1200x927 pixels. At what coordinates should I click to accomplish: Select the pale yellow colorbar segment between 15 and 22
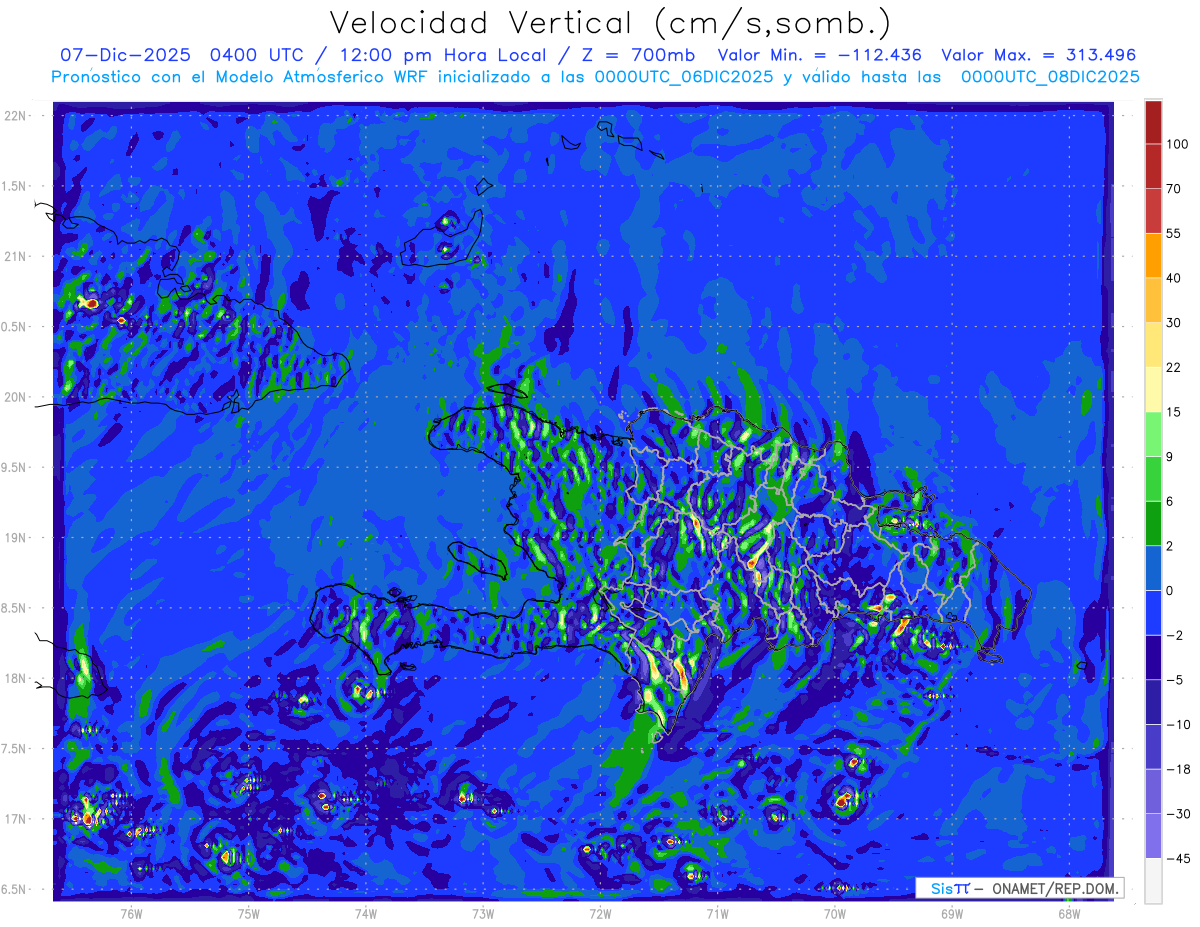[1153, 389]
